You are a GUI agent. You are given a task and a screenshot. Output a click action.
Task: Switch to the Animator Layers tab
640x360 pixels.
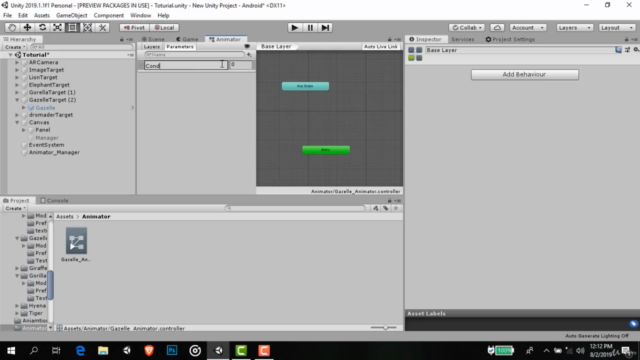coord(151,47)
